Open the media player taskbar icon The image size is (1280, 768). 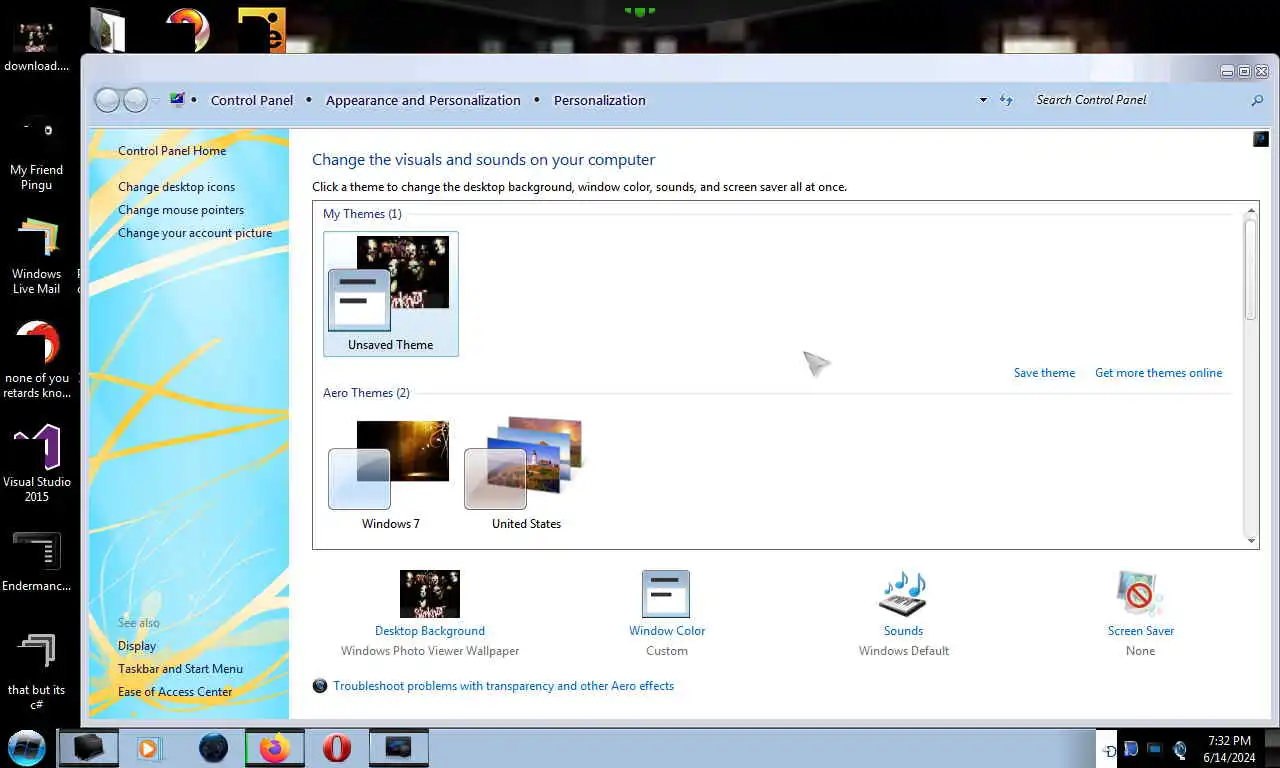(148, 748)
